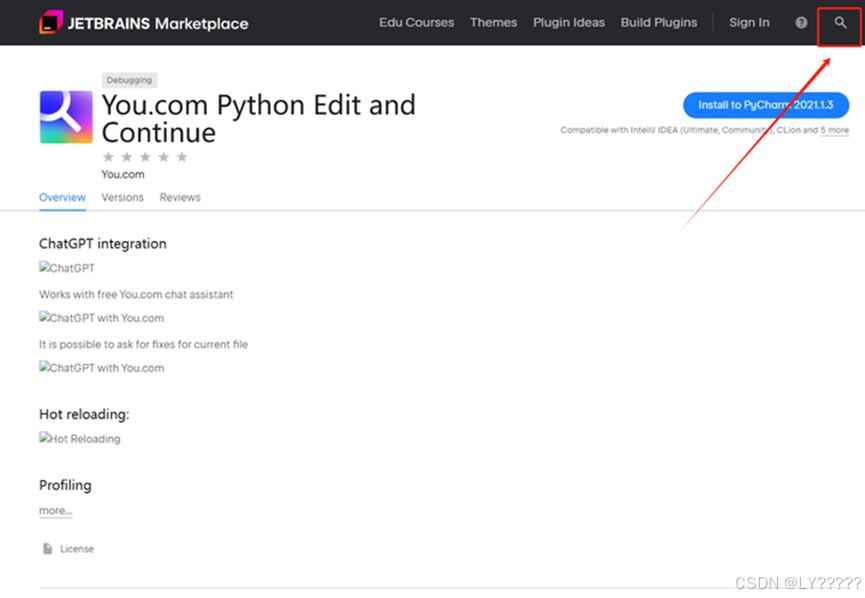Click the fifth rating star

pyautogui.click(x=182, y=157)
